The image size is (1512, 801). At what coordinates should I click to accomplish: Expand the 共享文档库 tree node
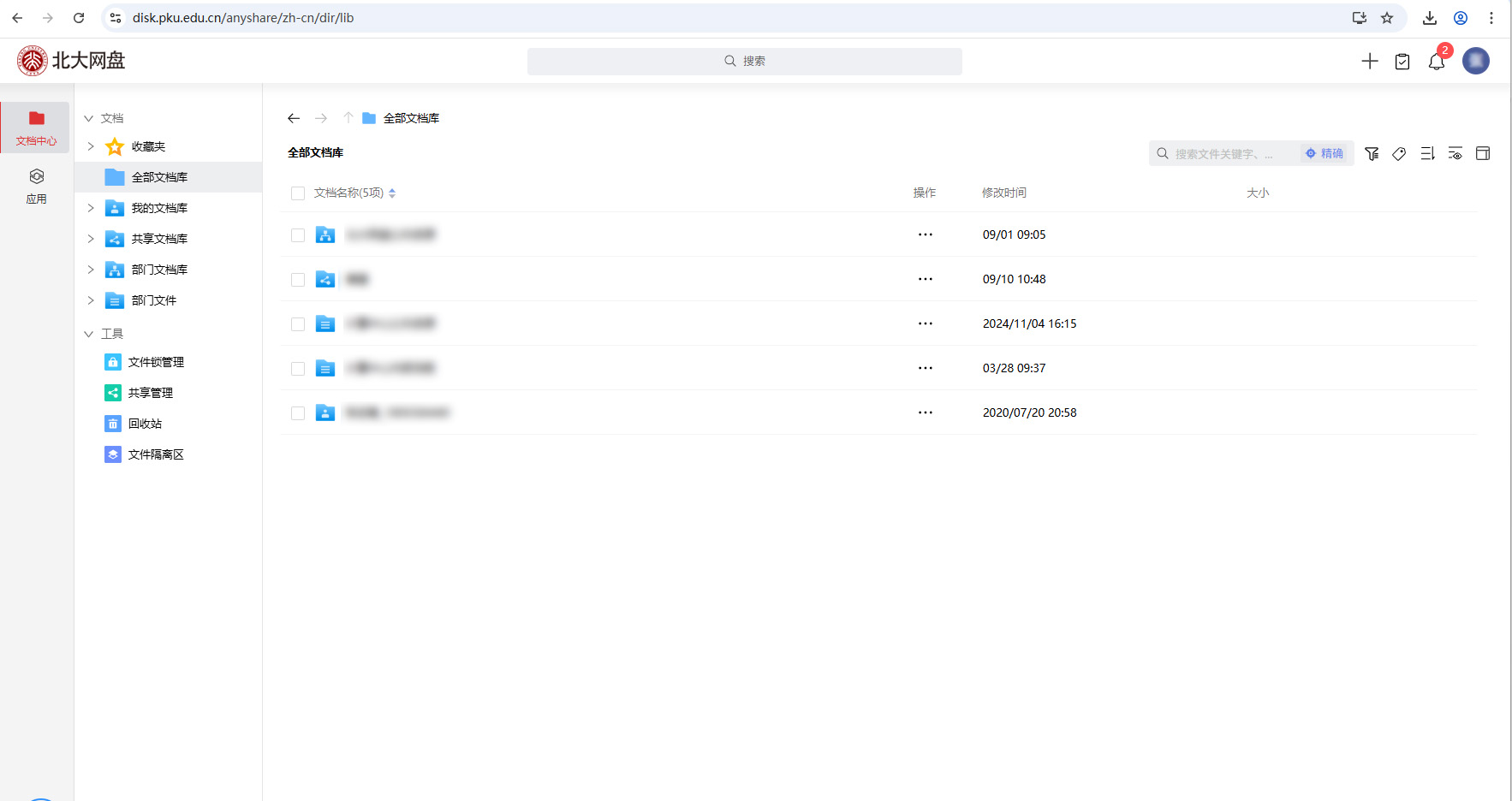tap(91, 239)
